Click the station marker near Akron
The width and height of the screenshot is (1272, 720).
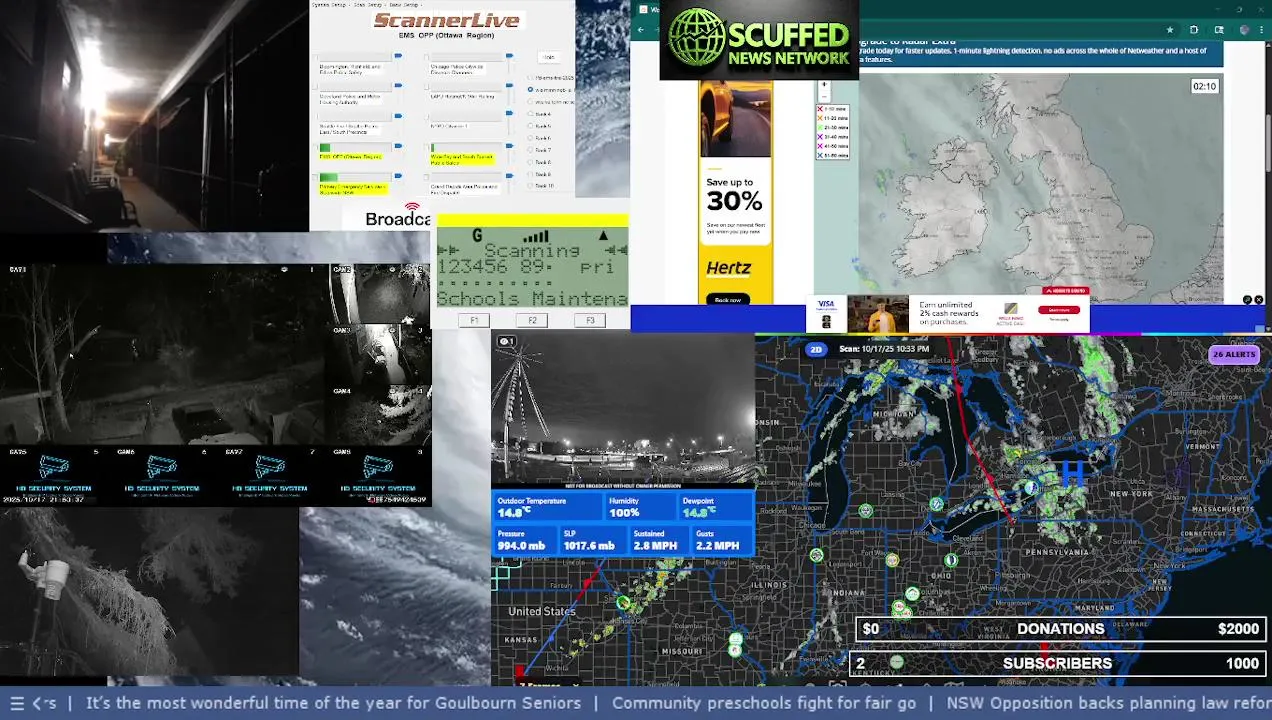(951, 560)
